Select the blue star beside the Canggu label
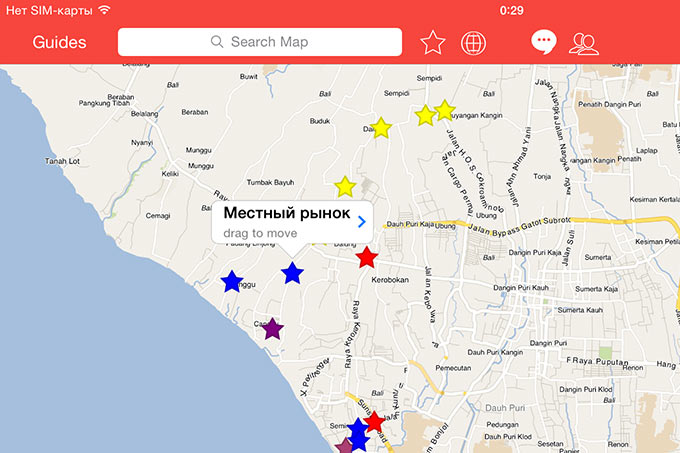 point(232,281)
